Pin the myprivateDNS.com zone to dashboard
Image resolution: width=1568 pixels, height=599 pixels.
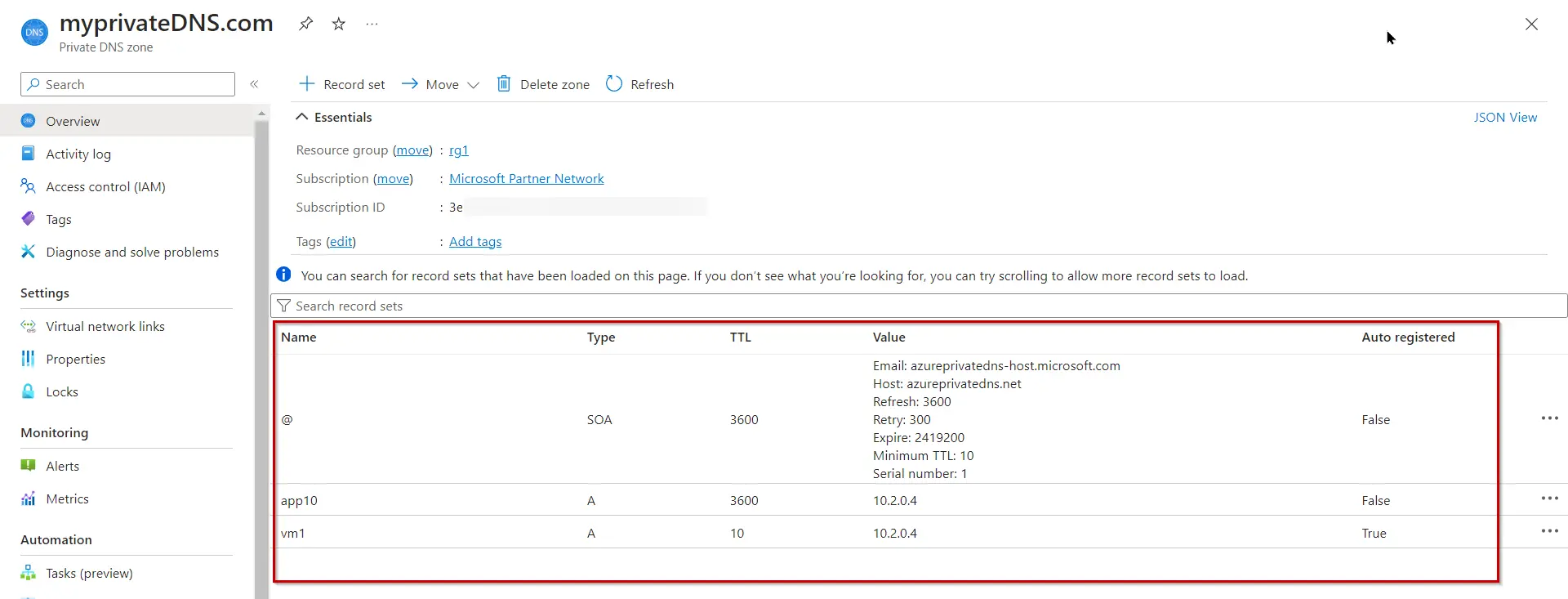pyautogui.click(x=305, y=24)
